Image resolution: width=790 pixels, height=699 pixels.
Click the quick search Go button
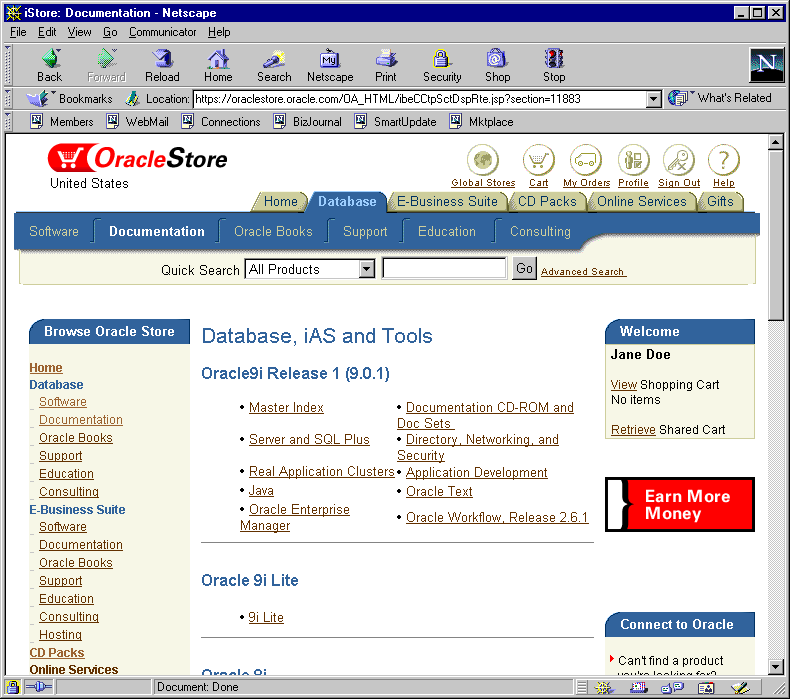[524, 269]
